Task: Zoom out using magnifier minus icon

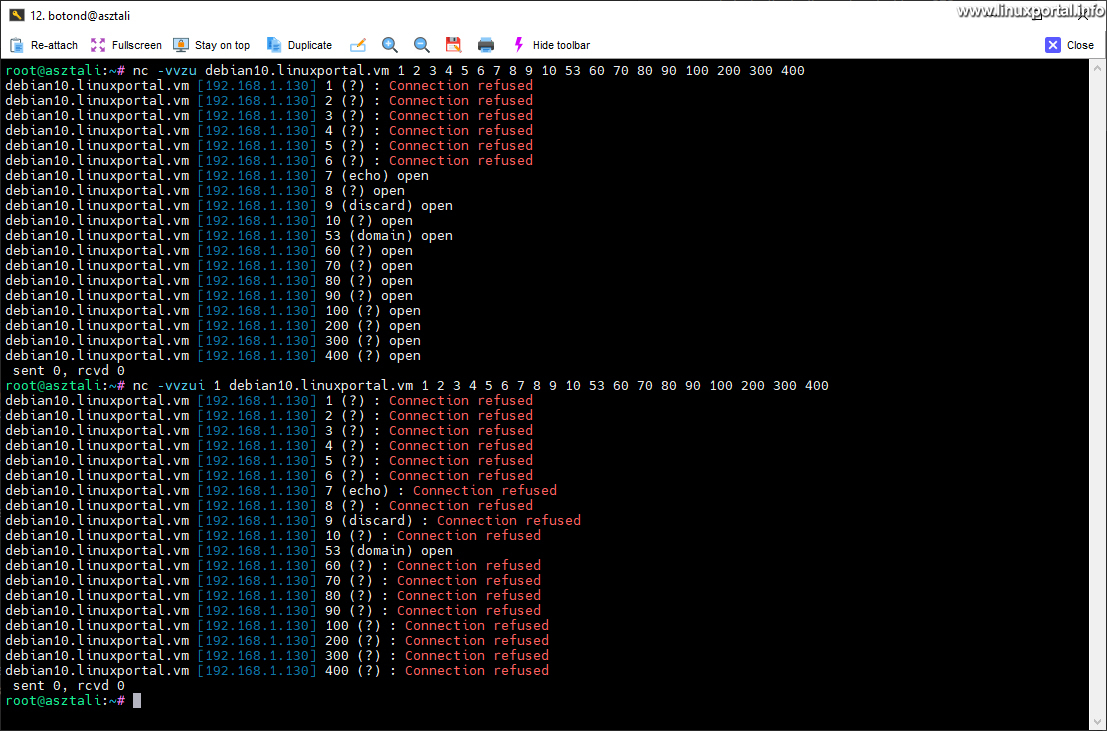Action: (x=422, y=45)
